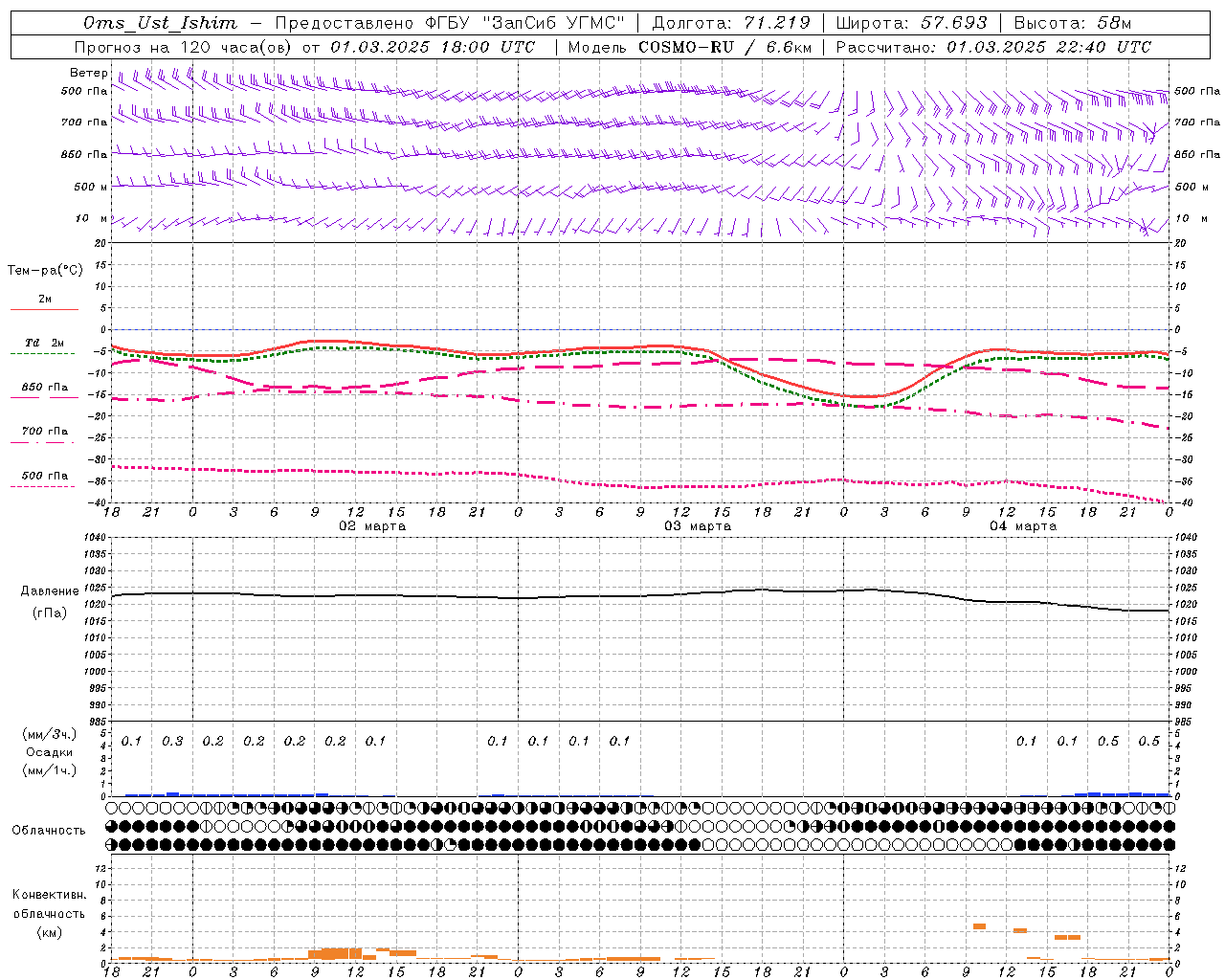The image size is (1225, 980).
Task: Click the calculation time 01.03.2025 22:40 UTC
Action: coord(1049,47)
